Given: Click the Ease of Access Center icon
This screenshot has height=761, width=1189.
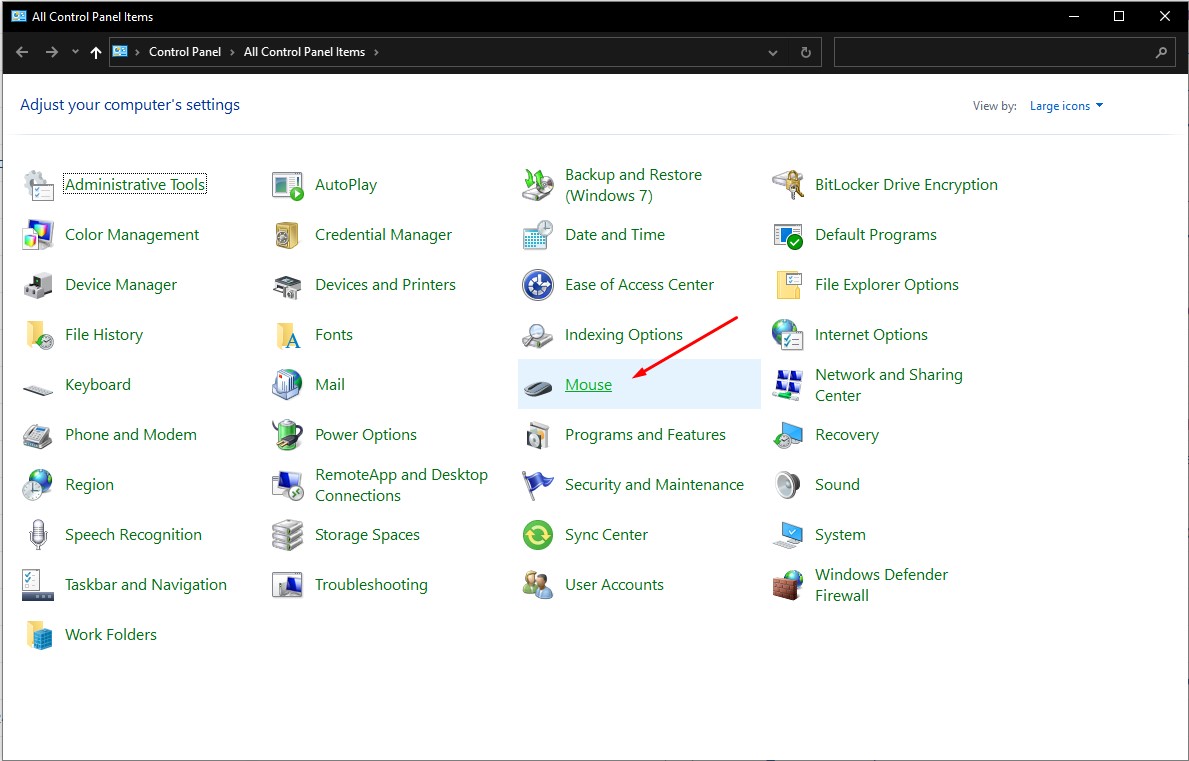Looking at the screenshot, I should (x=538, y=285).
